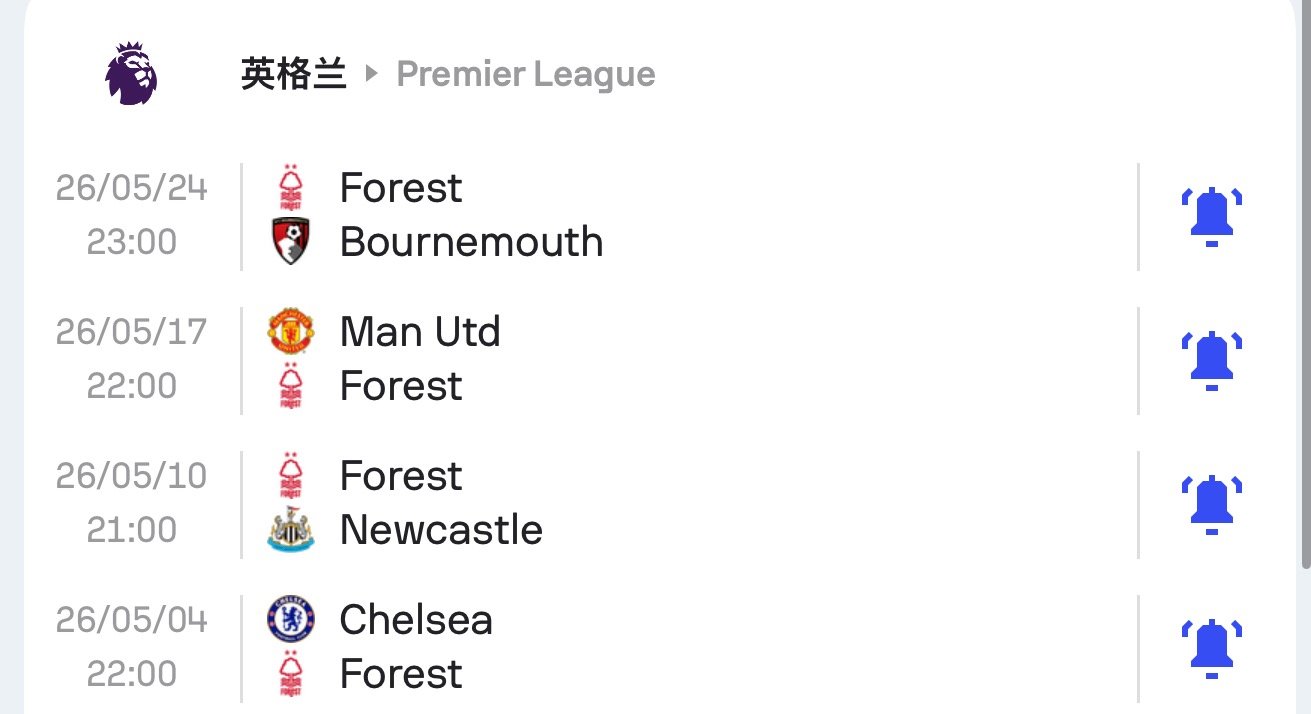Click Forest crest in the Chelsea match

291,674
